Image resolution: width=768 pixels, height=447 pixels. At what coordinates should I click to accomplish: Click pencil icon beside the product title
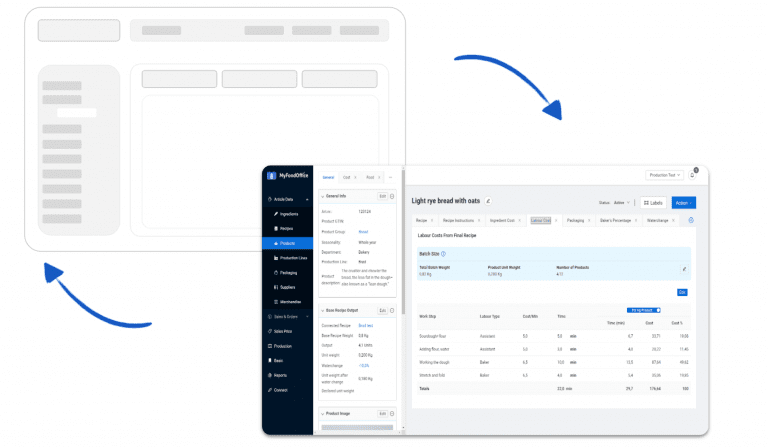coord(489,201)
